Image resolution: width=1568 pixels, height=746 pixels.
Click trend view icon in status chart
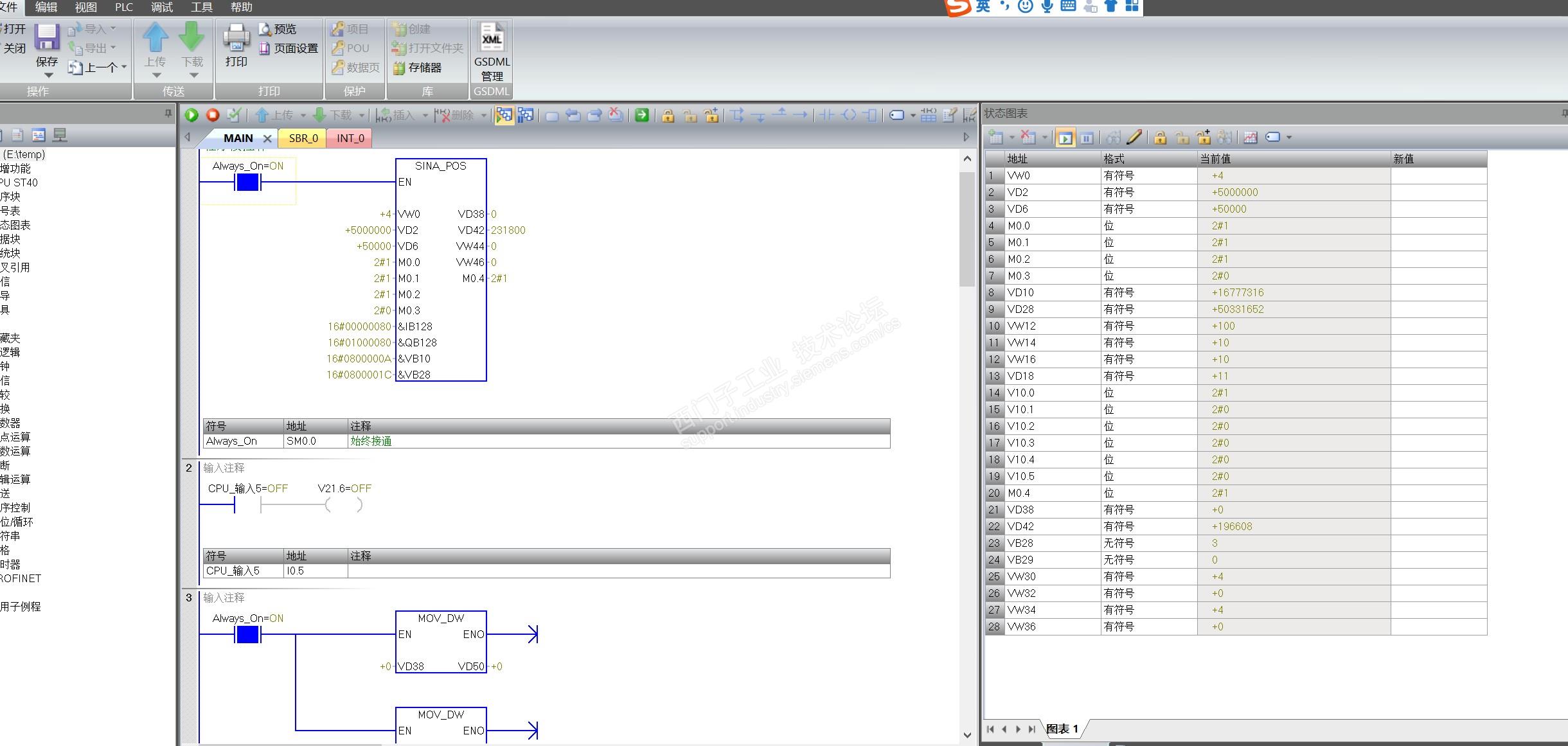click(x=1250, y=137)
